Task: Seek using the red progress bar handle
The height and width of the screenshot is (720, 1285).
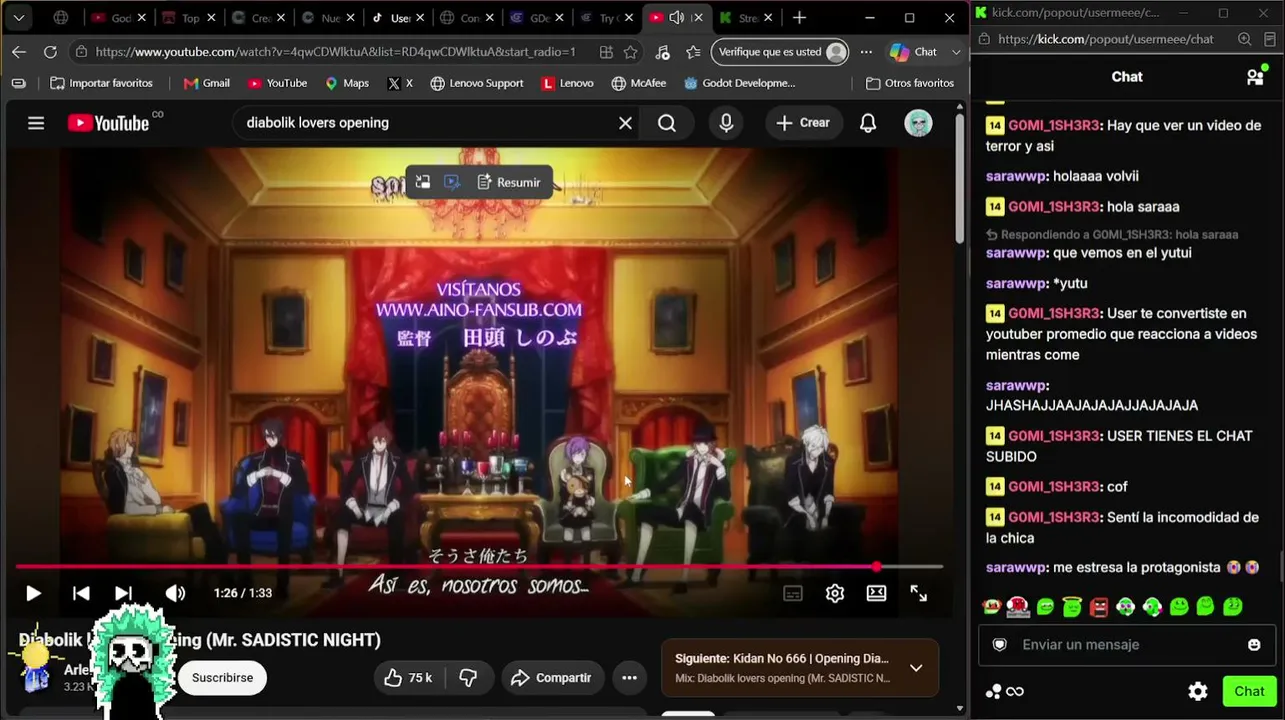Action: 876,567
